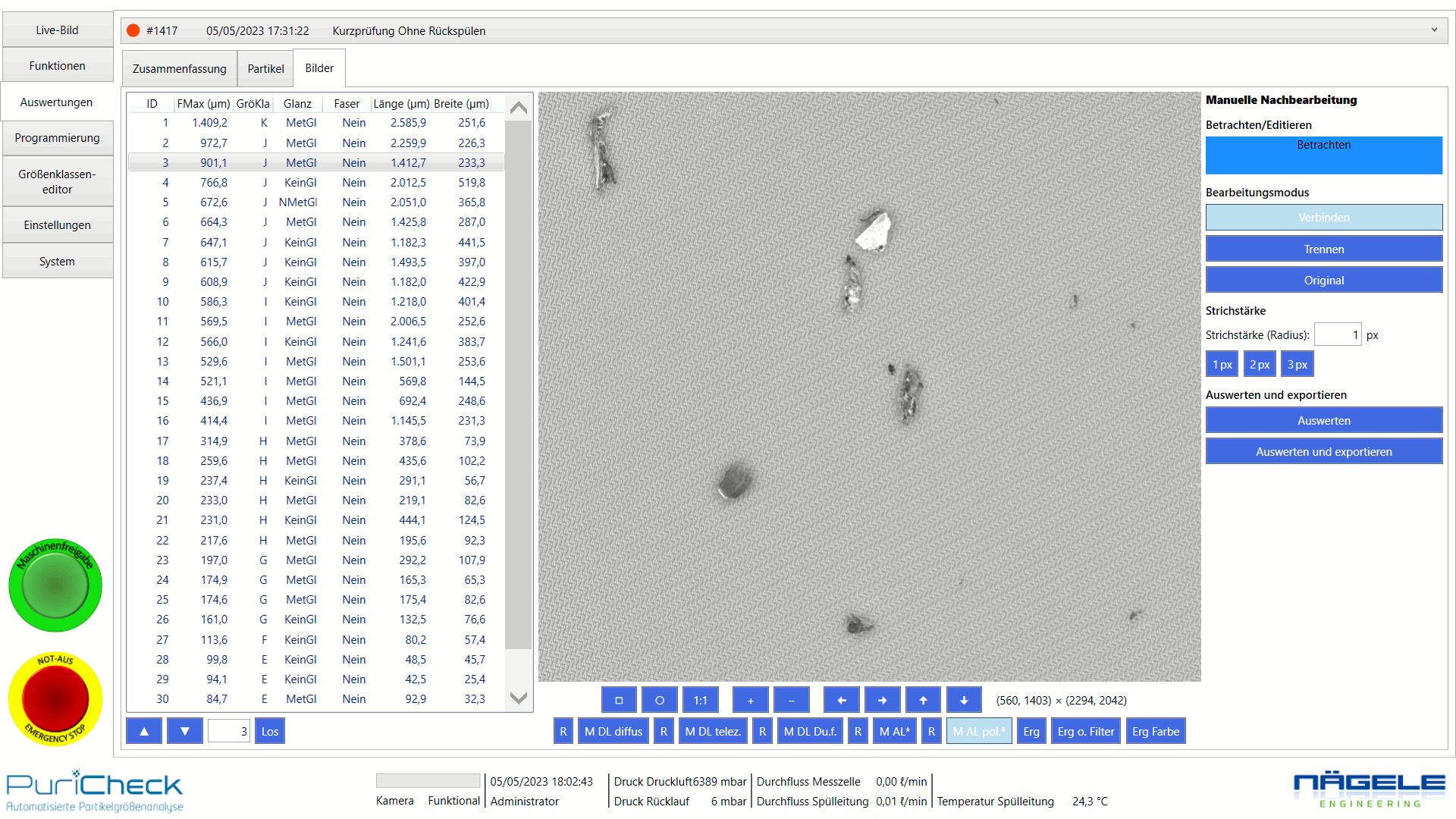Open the Zusammenfassung tab

[x=179, y=68]
